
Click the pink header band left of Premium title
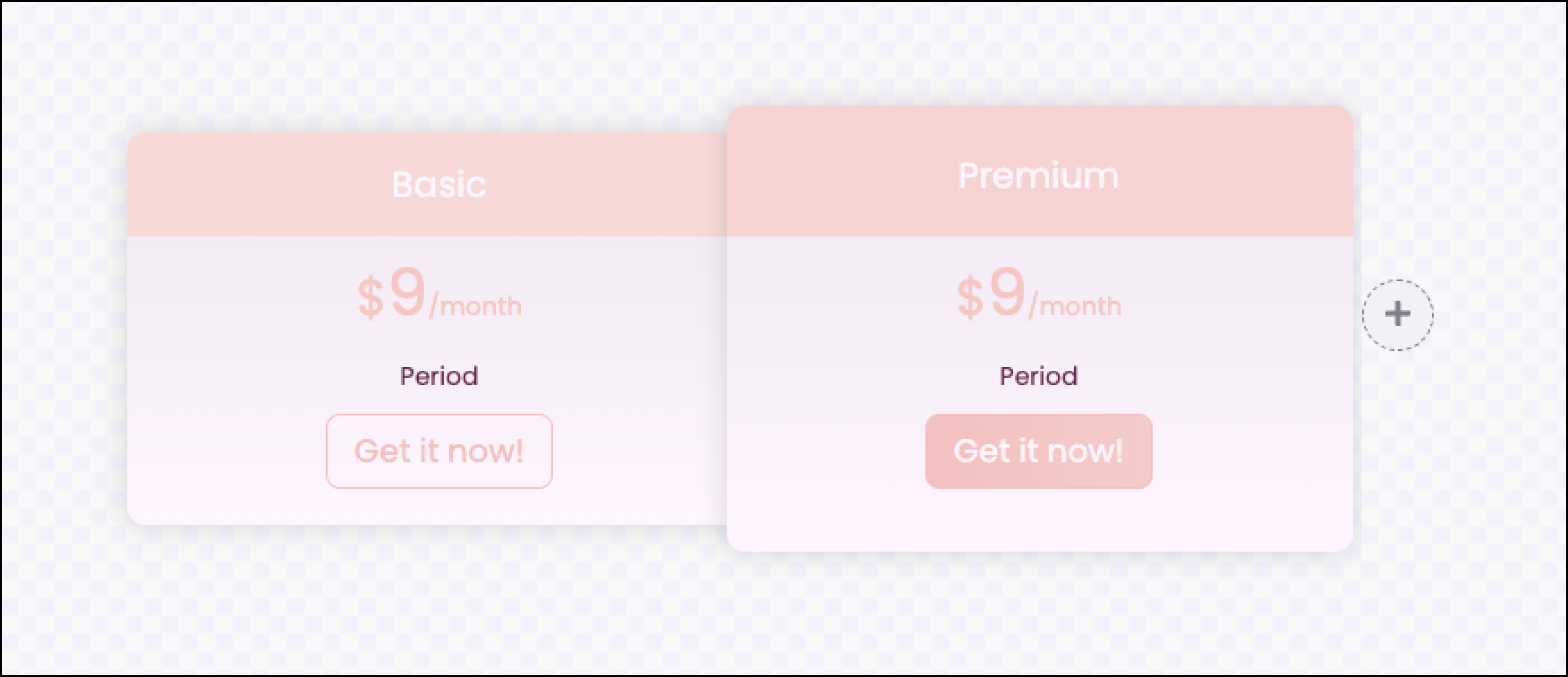840,176
